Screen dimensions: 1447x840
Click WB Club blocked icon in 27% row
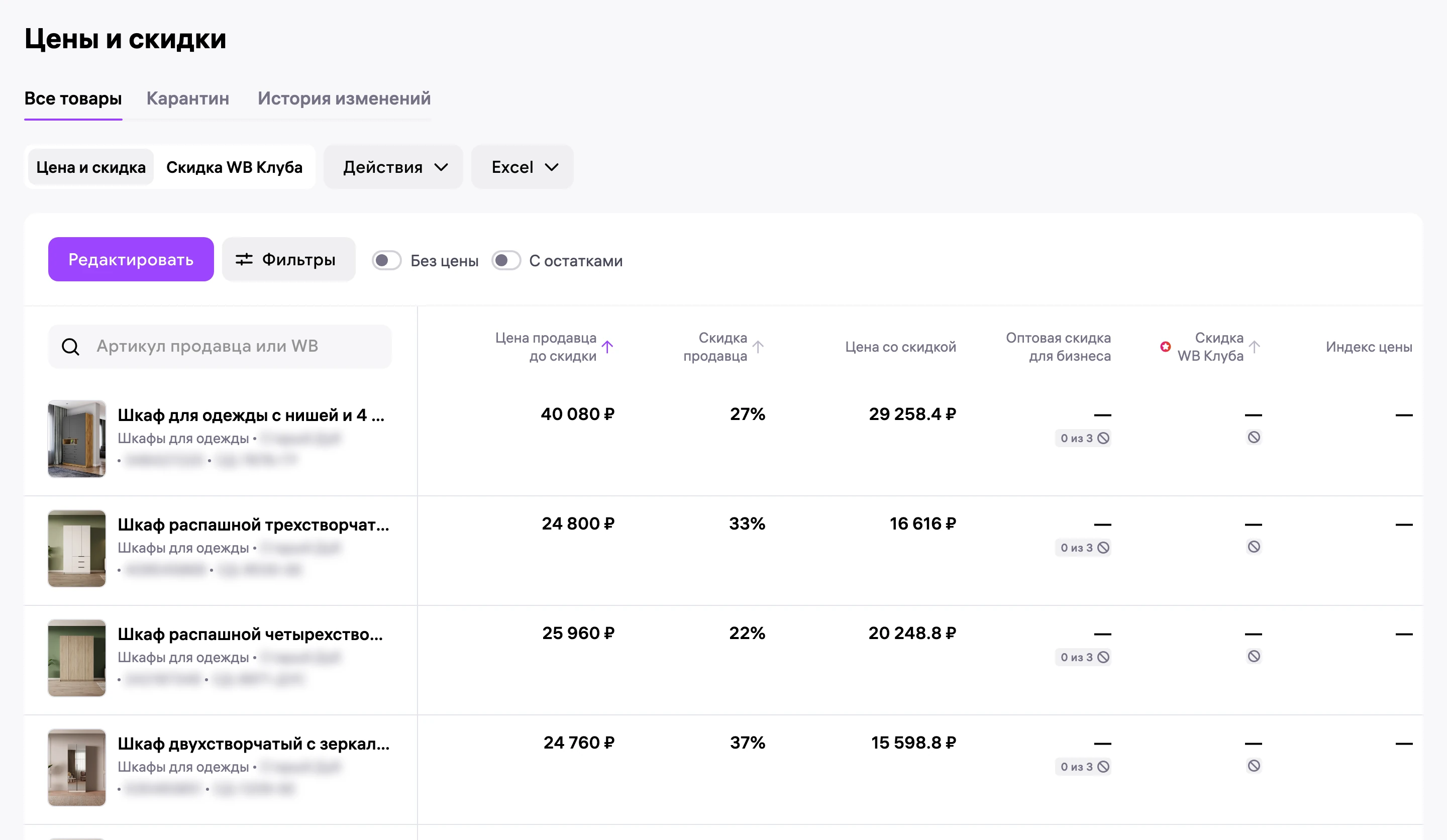point(1254,438)
